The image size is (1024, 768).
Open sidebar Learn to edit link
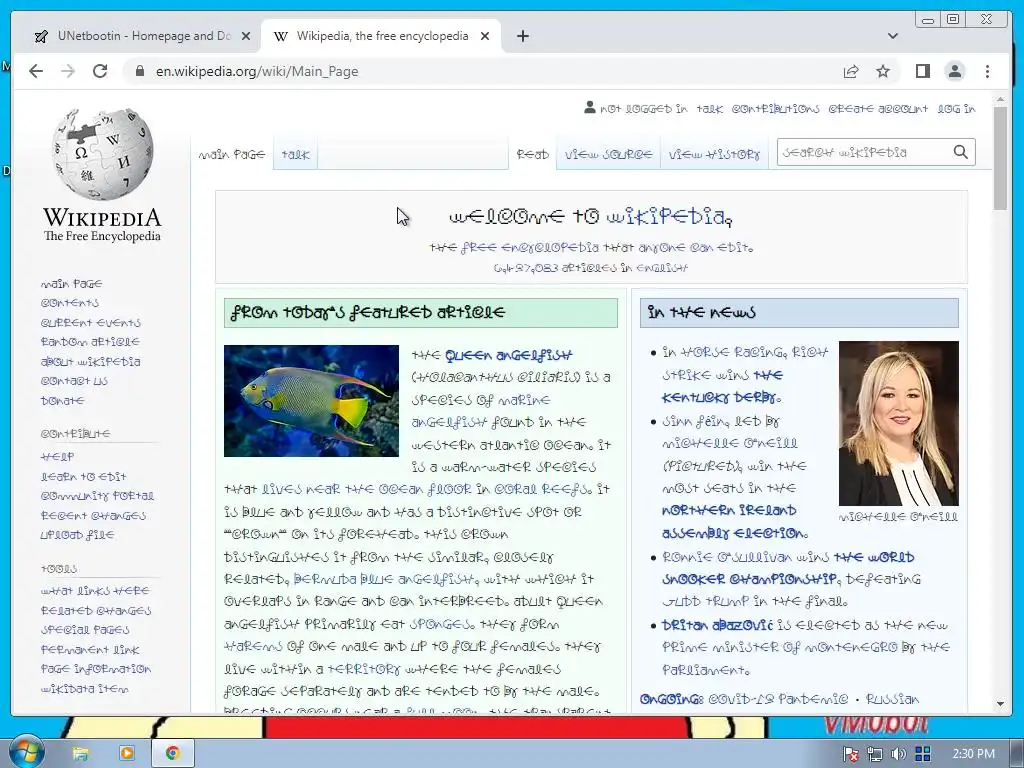[83, 477]
